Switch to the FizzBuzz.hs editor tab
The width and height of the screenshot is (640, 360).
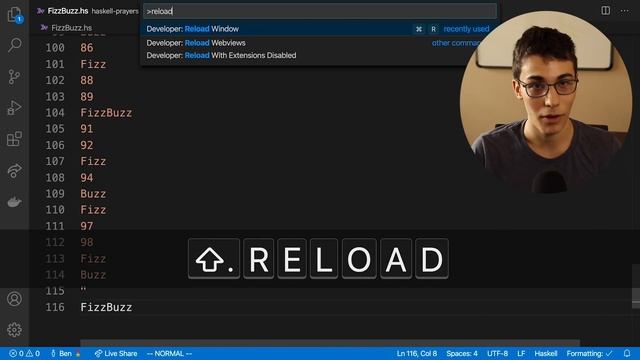68,11
